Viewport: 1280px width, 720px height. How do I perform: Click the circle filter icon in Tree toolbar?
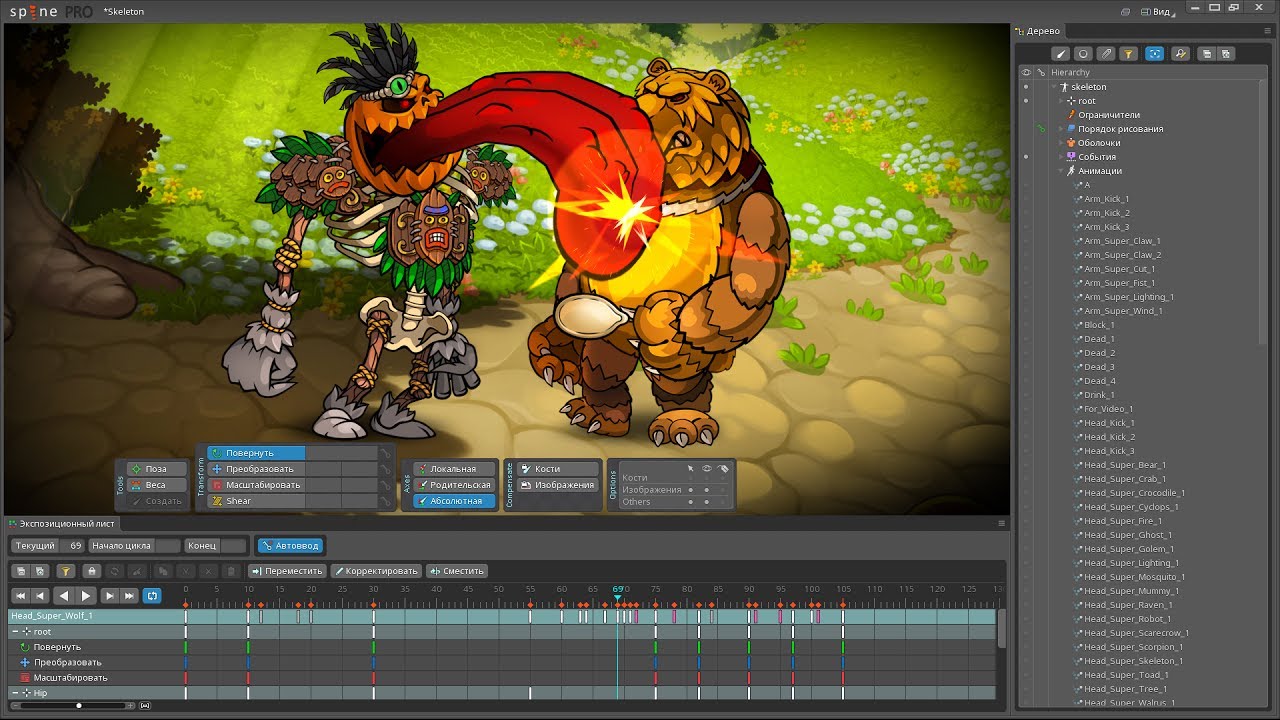[x=1084, y=54]
